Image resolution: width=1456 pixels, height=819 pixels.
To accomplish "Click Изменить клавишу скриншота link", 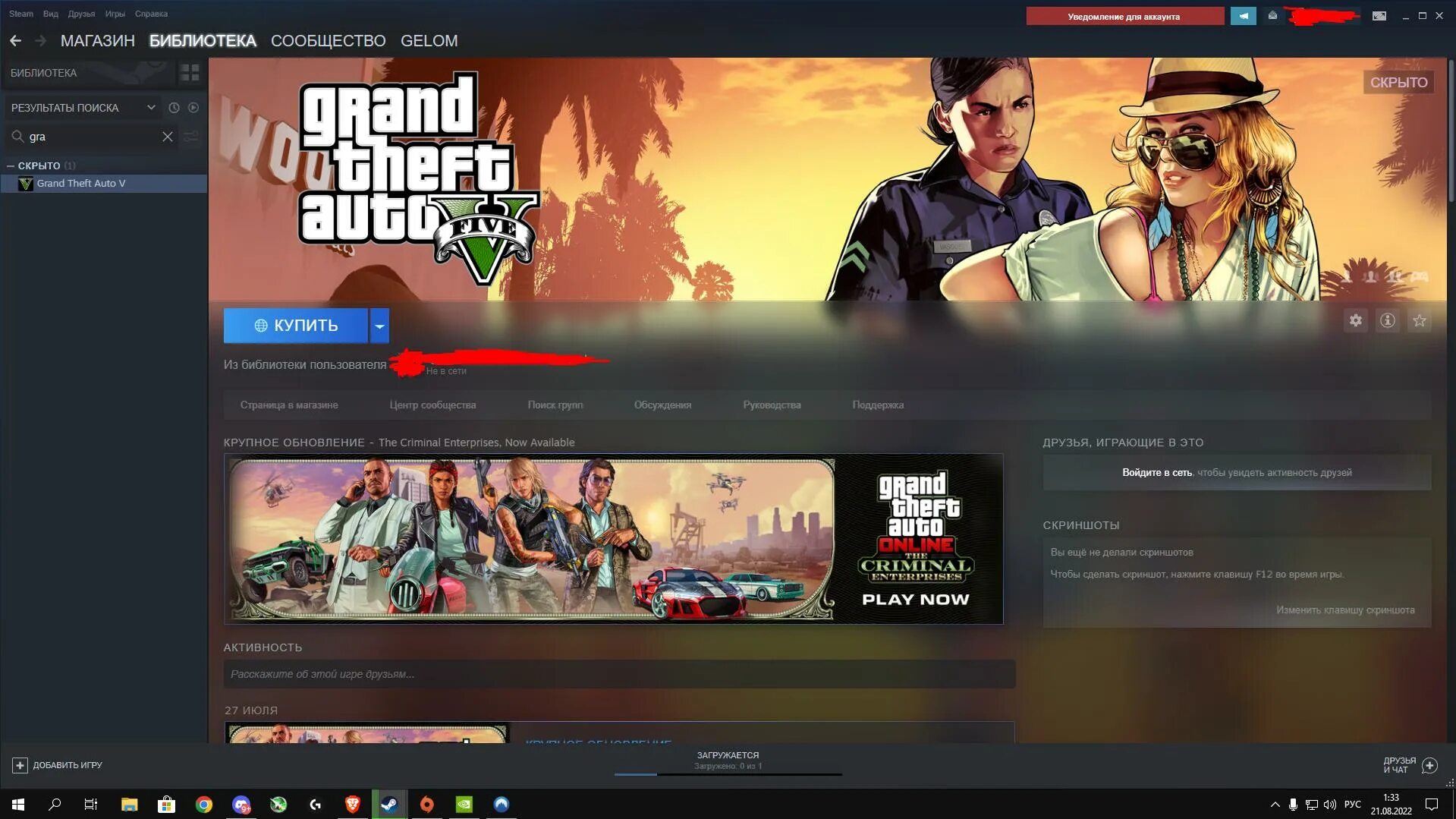I will (1345, 610).
